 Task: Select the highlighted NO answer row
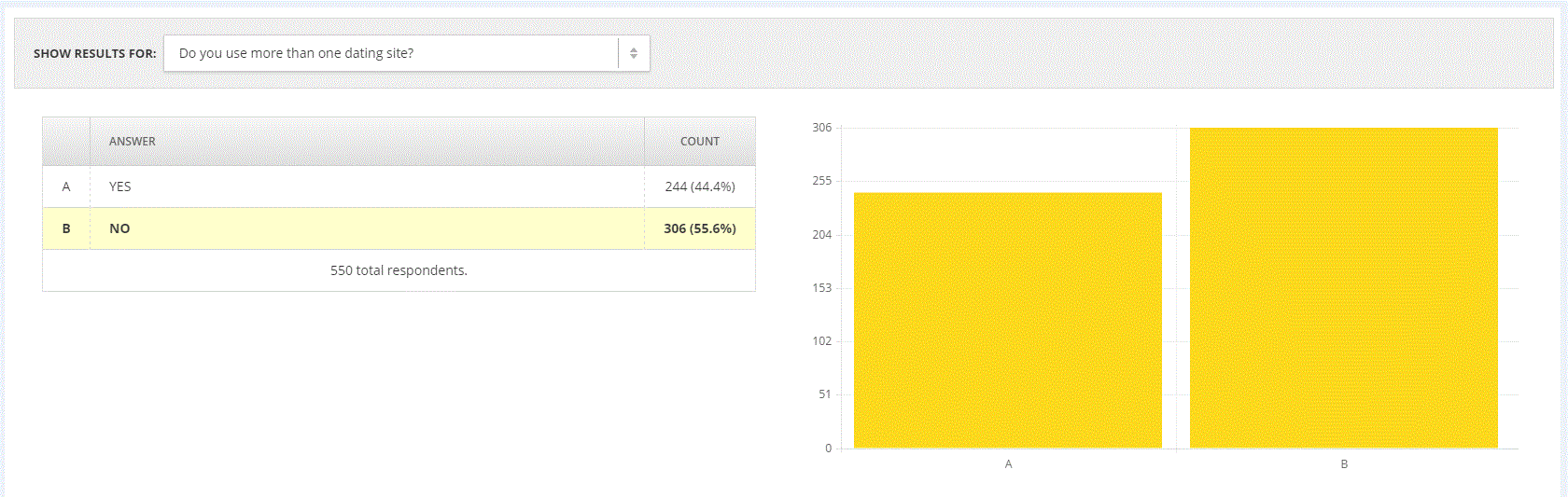(399, 228)
